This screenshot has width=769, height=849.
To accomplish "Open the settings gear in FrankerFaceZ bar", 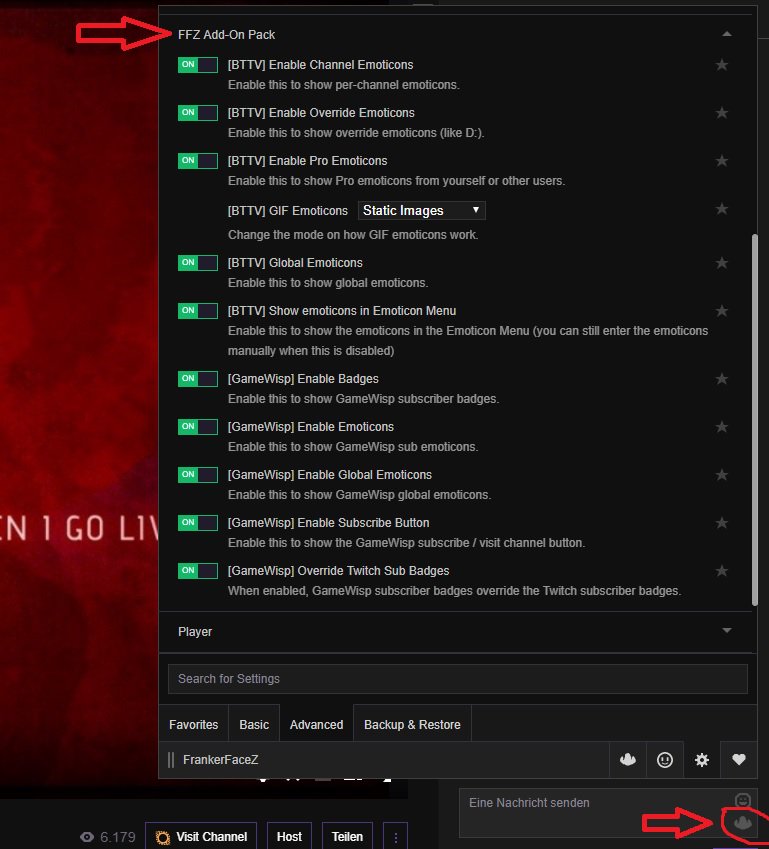I will 701,760.
